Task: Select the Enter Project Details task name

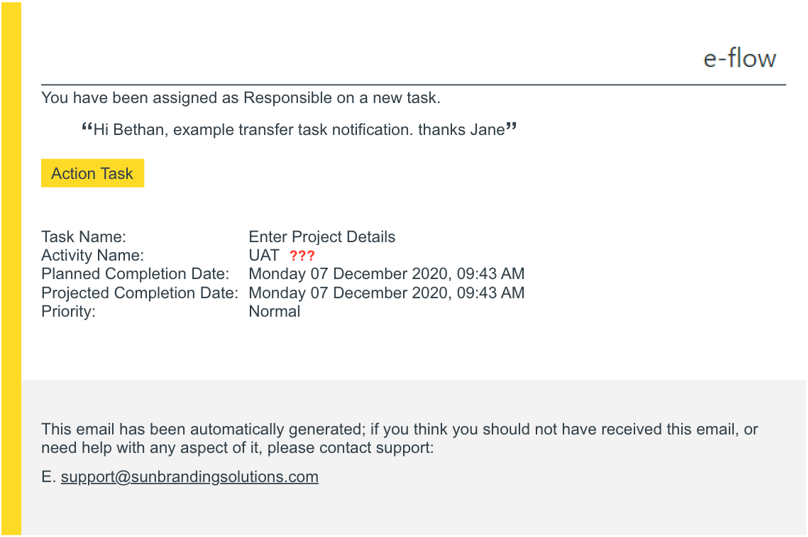Action: pyautogui.click(x=322, y=237)
